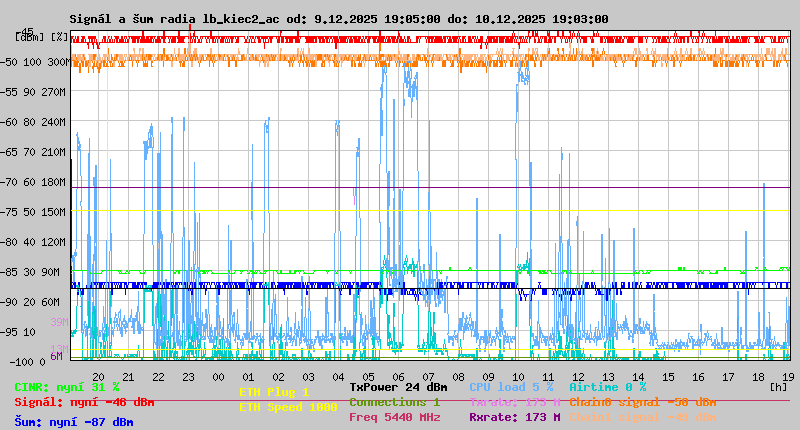800x430 pixels.
Task: Click the "Chain0 signal -50 dBm" legend label
Action: pyautogui.click(x=640, y=402)
